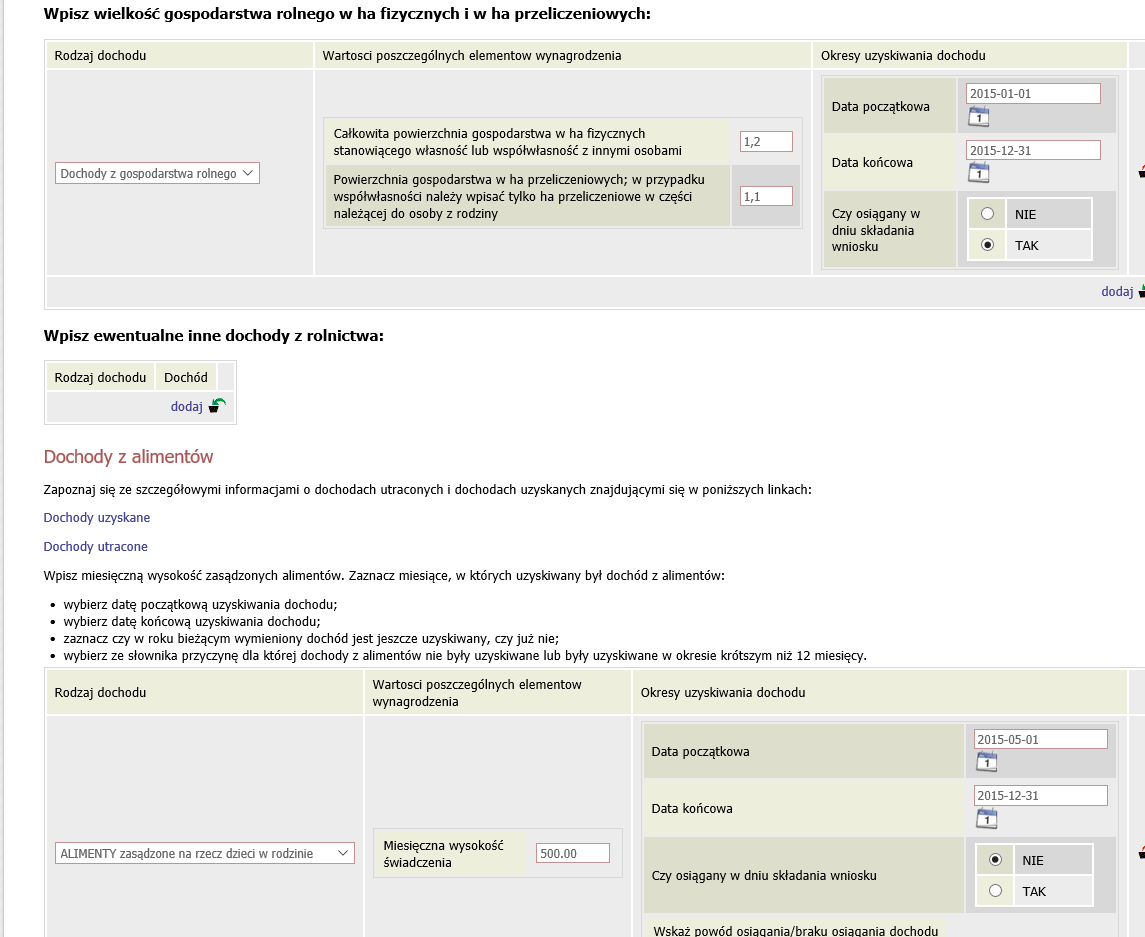Click the 'Dochód' column header
1145x937 pixels.
tap(185, 378)
